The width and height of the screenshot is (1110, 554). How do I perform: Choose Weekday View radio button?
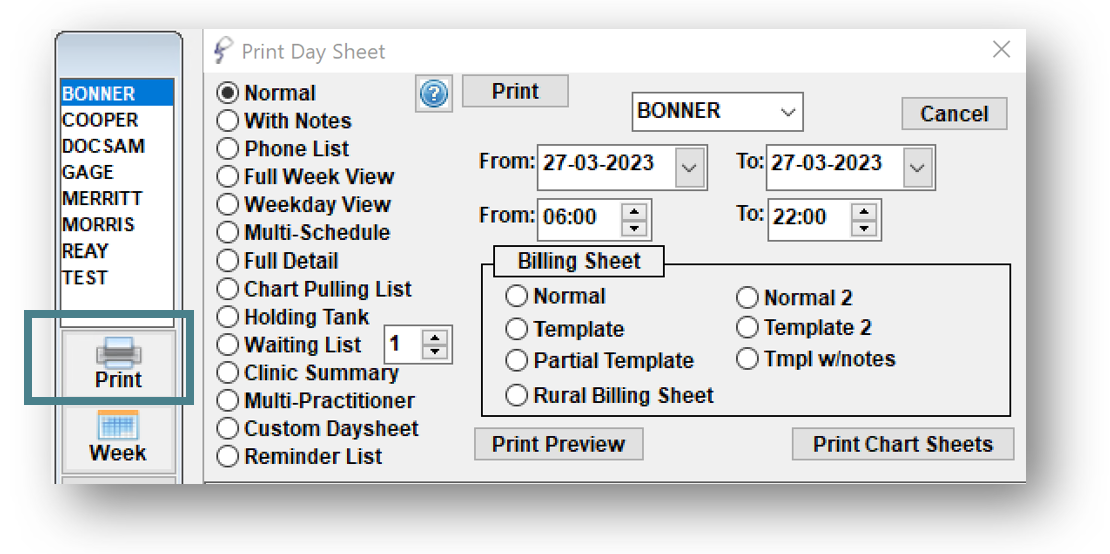(228, 204)
